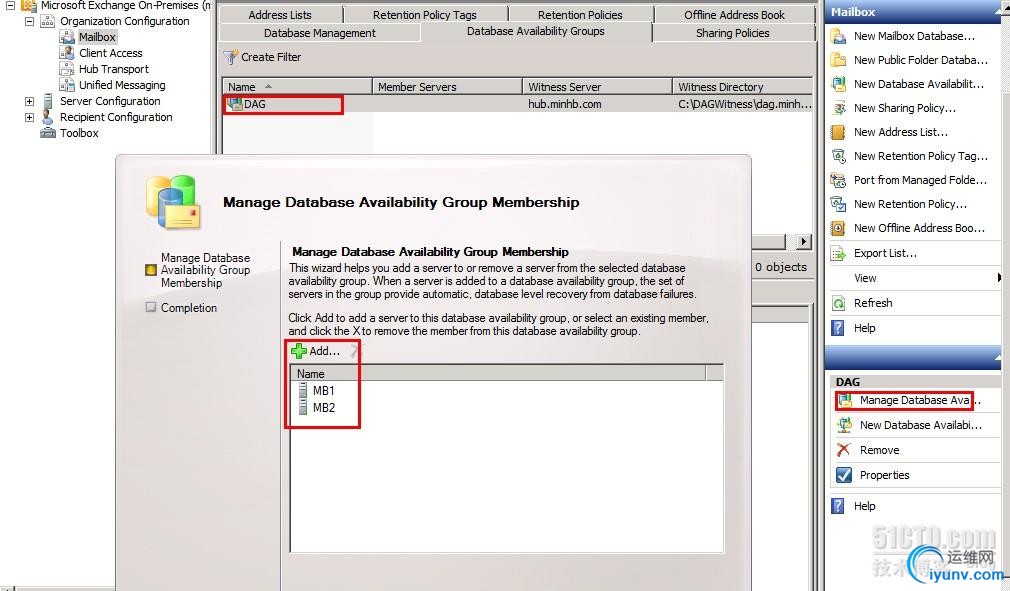This screenshot has height=591, width=1010.
Task: Select the Manage Database Availability Group Membership step
Action: coord(205,270)
